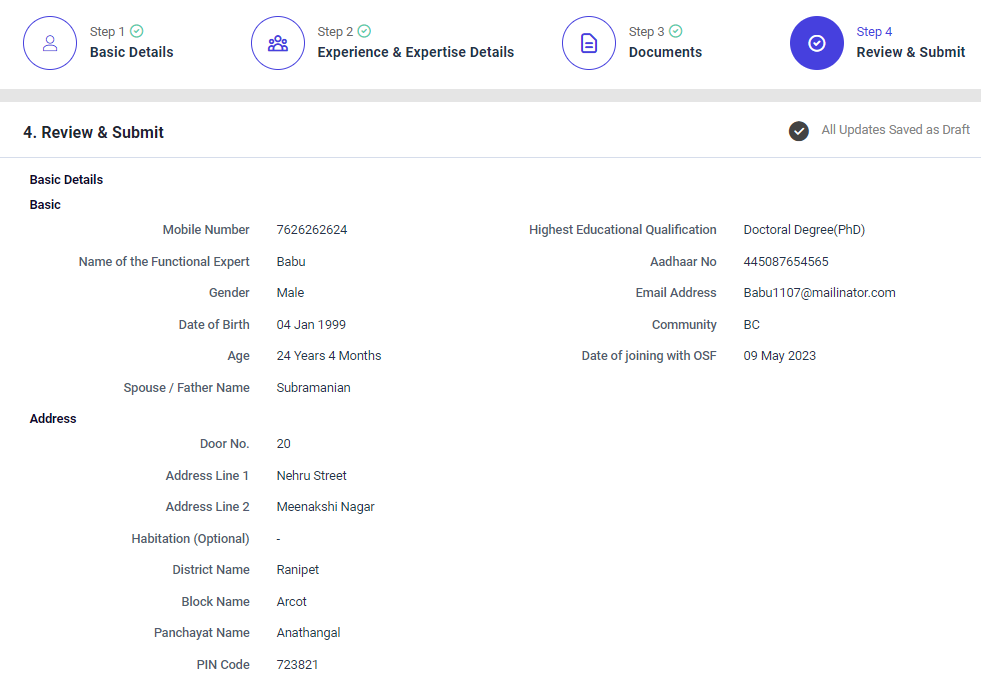The image size is (981, 681).
Task: Click the Address section heading
Action: click(x=53, y=419)
